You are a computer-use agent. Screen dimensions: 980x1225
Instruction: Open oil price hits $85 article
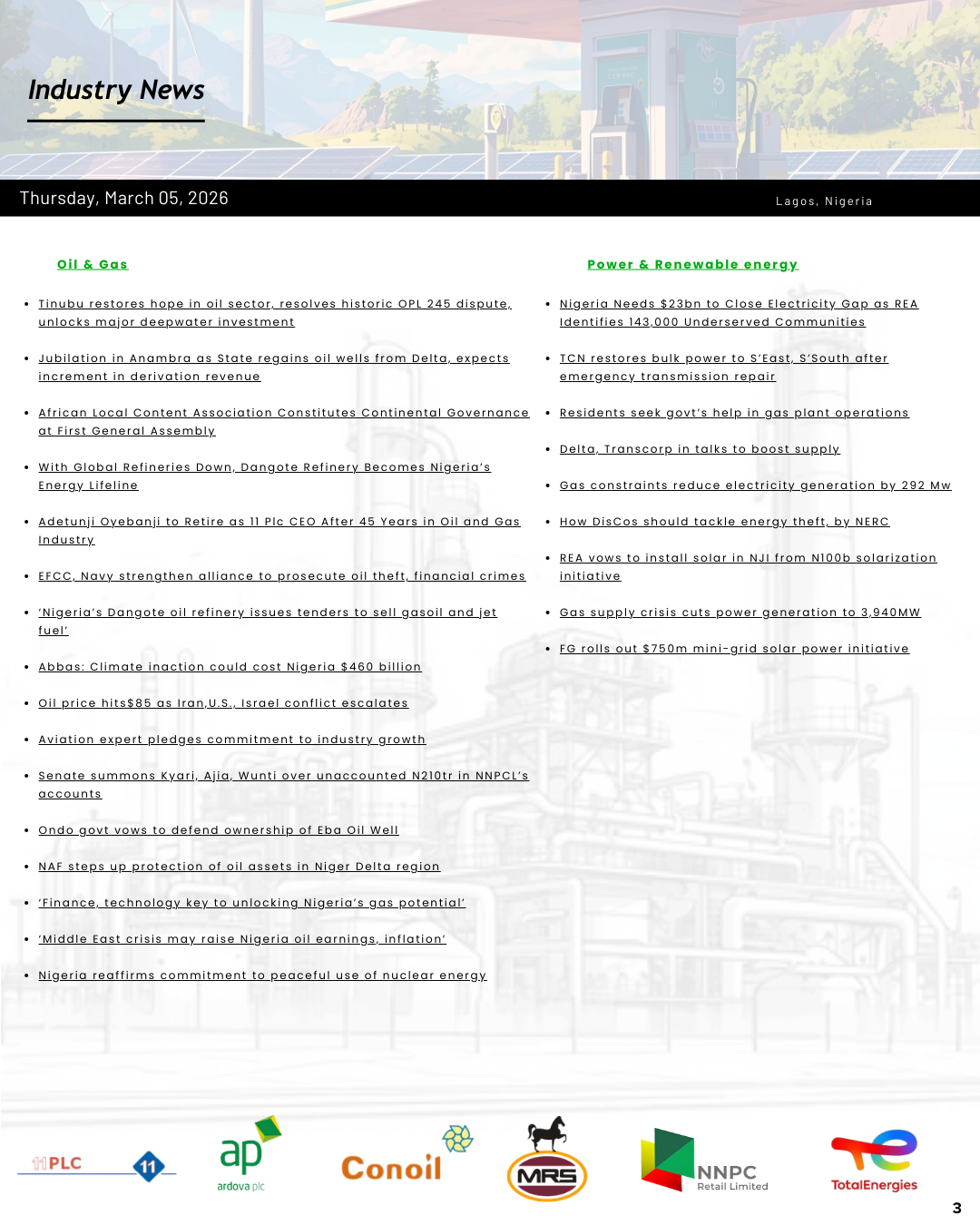click(223, 703)
